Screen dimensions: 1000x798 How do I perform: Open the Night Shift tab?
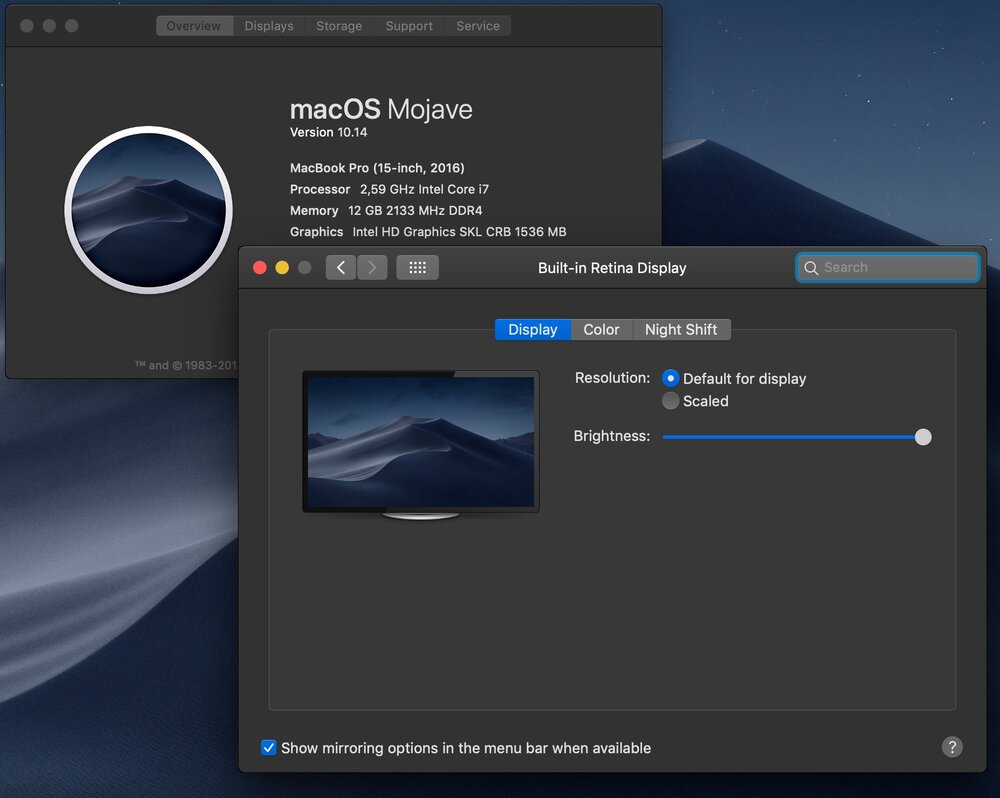pyautogui.click(x=681, y=330)
